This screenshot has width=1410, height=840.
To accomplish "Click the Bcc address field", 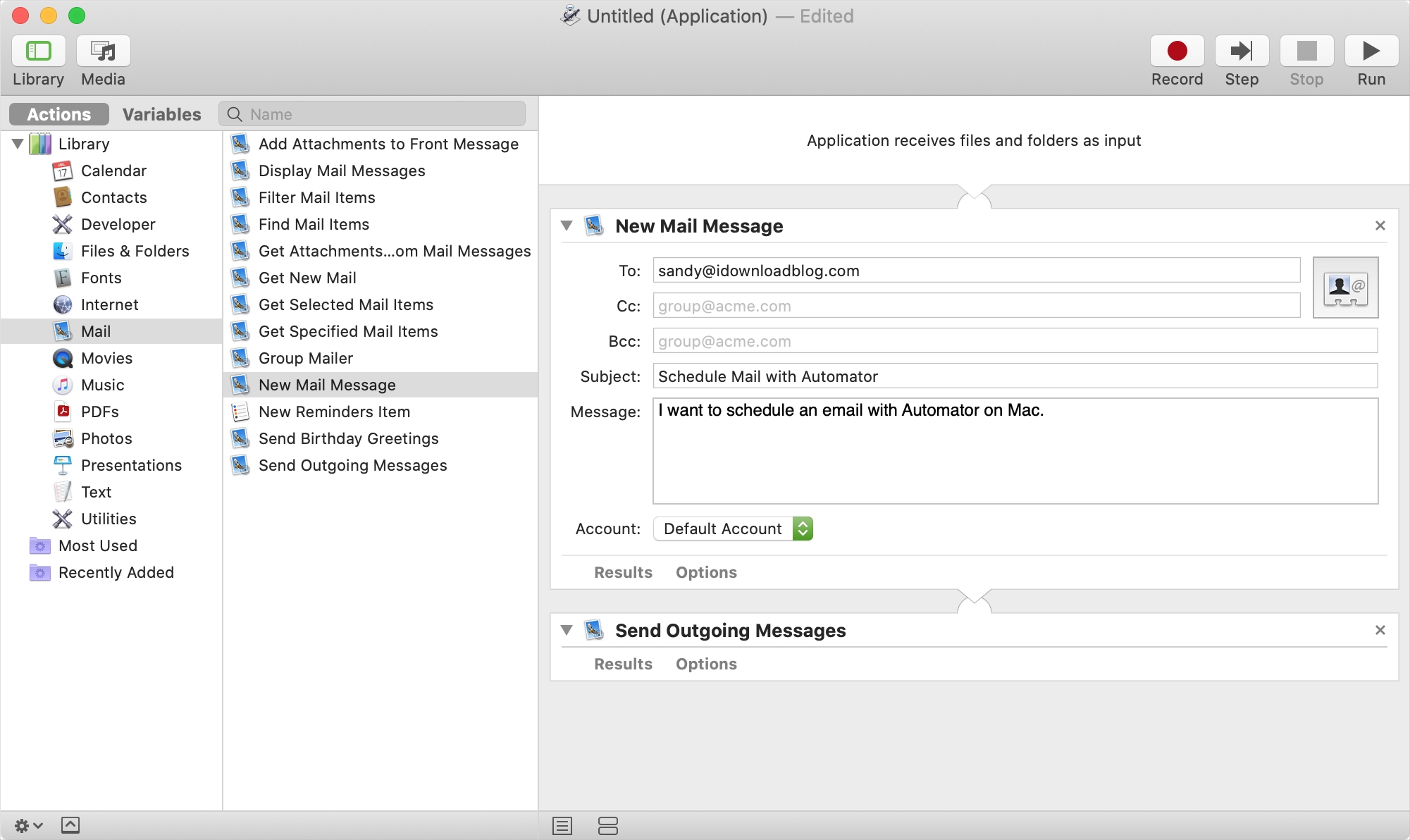I will [x=1015, y=341].
